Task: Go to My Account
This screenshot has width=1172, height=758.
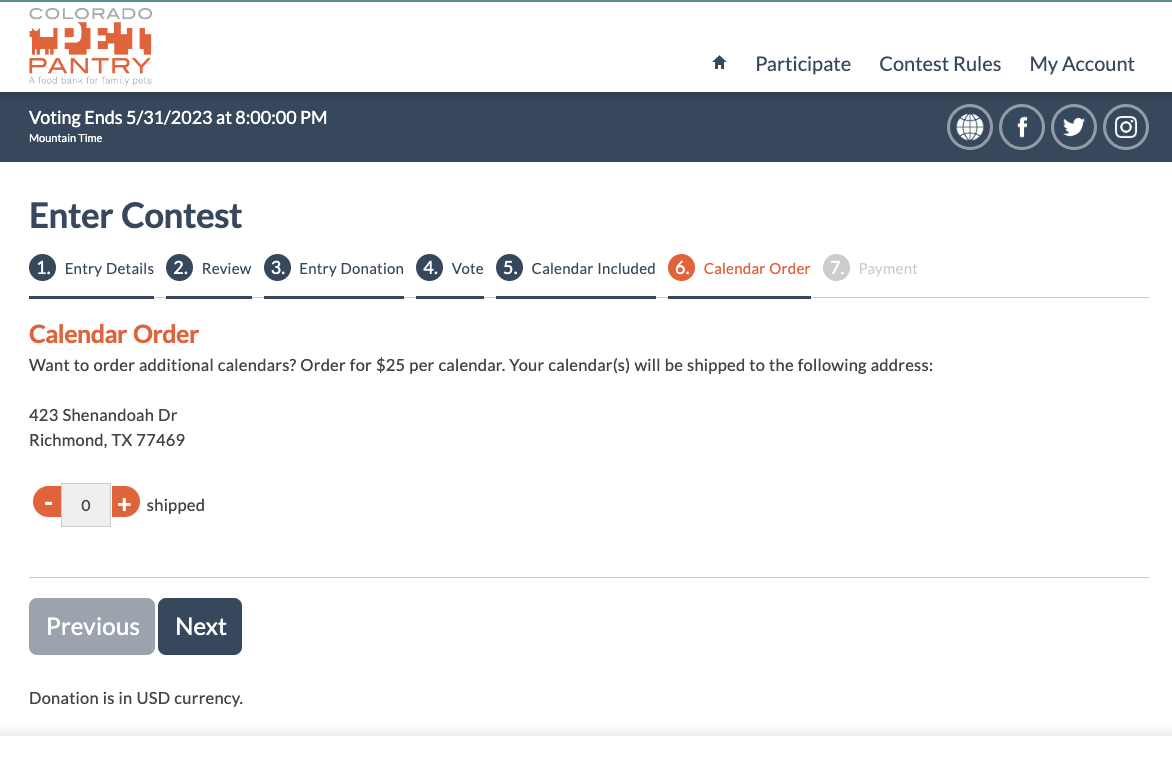Action: pos(1082,64)
